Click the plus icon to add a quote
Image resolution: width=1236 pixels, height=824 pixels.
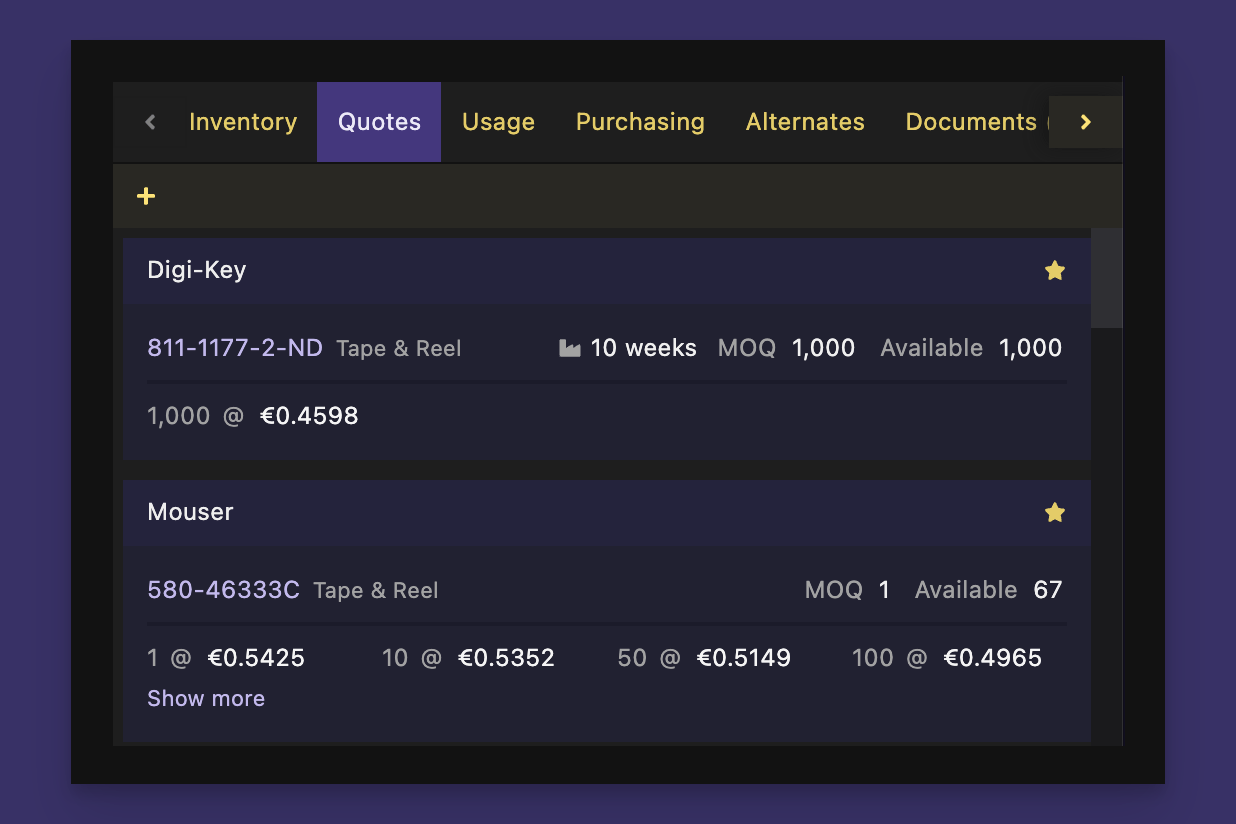point(146,196)
